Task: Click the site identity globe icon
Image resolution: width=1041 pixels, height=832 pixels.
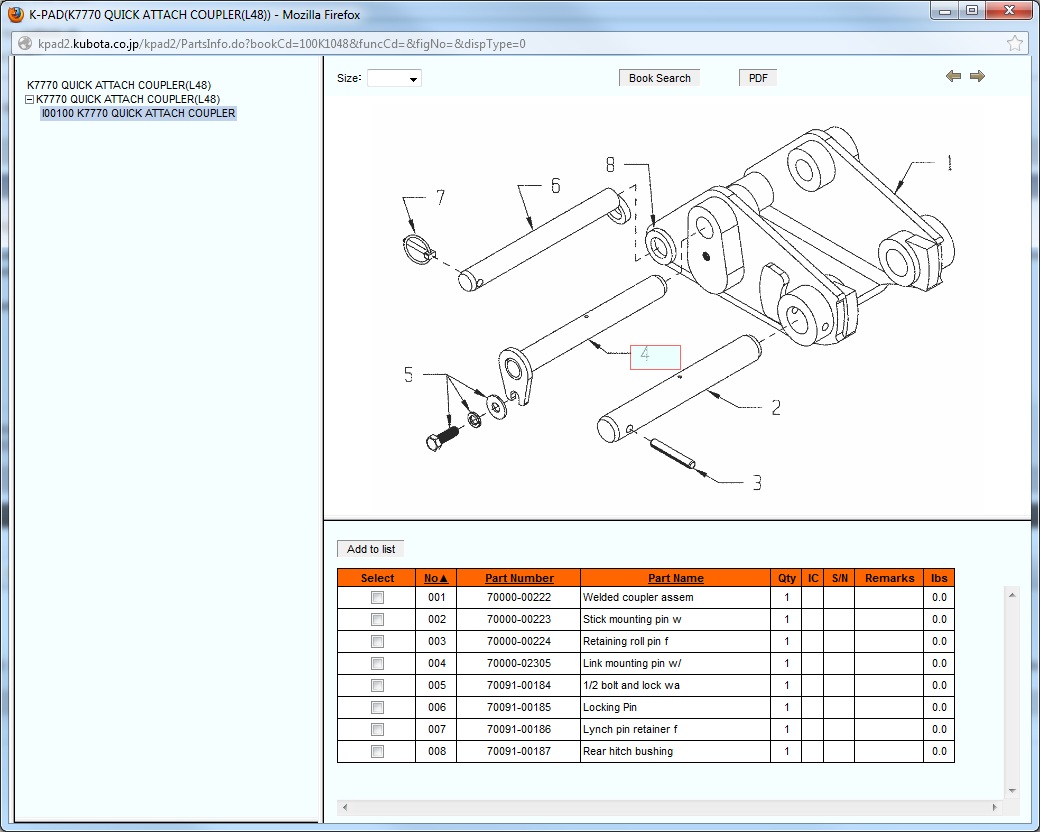Action: point(25,44)
